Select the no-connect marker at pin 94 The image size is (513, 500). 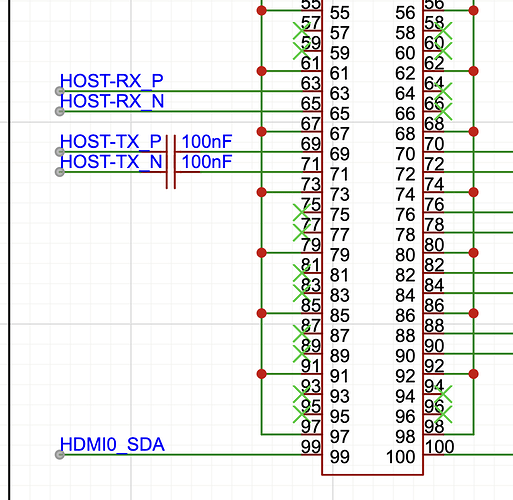444,394
